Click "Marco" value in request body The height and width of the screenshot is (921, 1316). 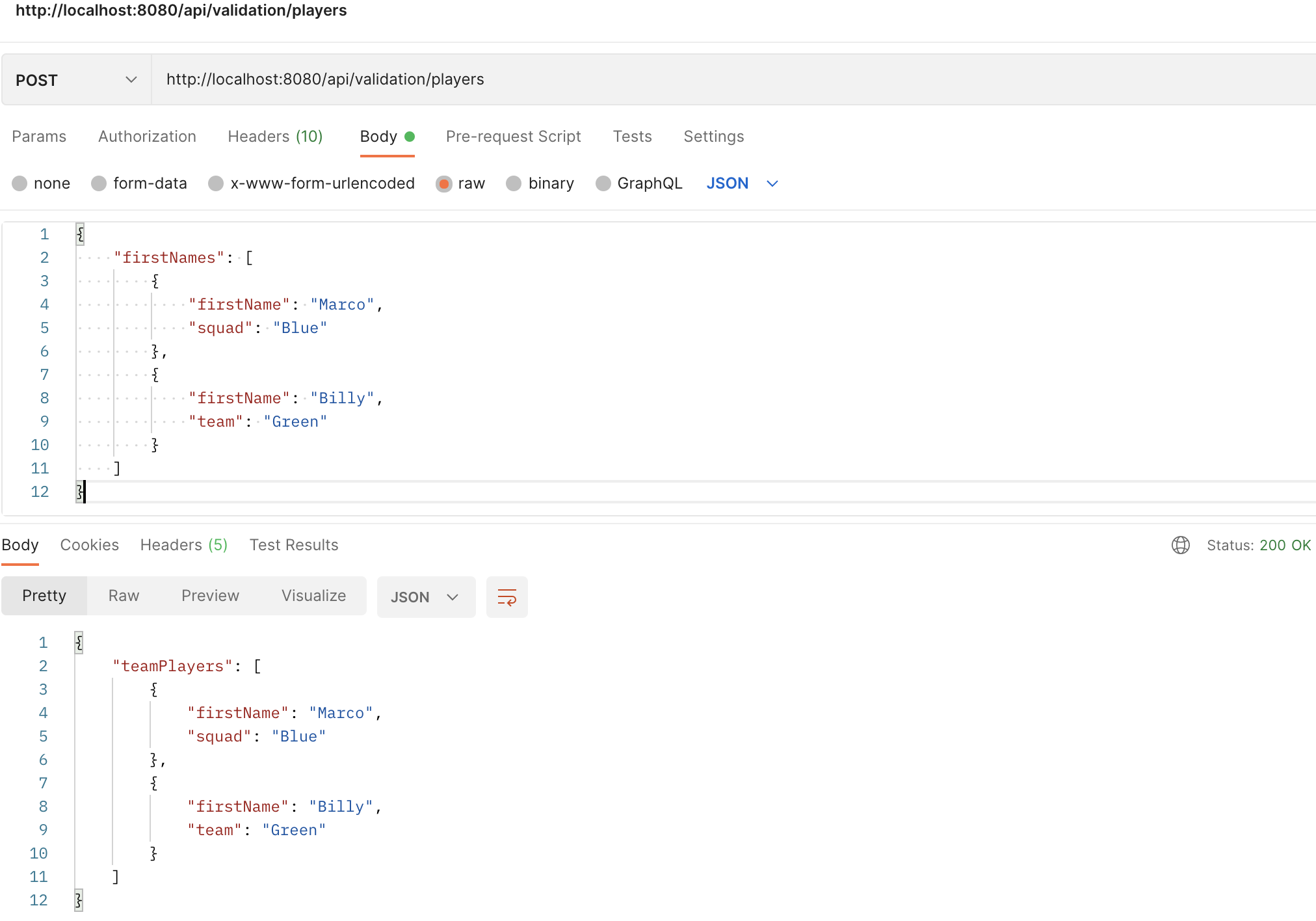342,304
